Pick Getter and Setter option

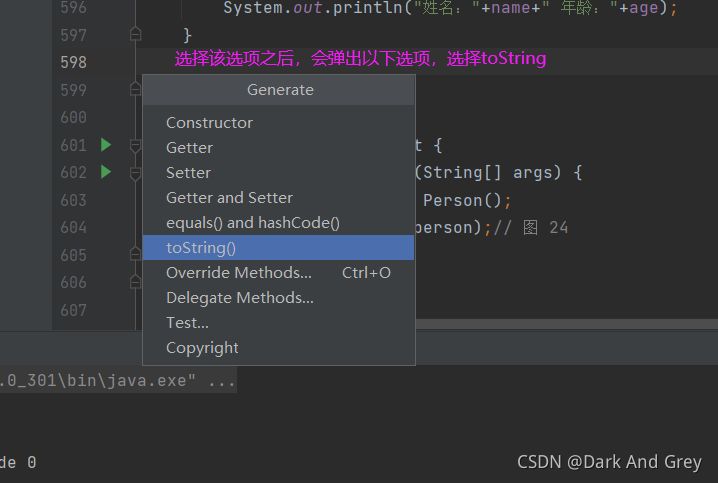(x=278, y=198)
